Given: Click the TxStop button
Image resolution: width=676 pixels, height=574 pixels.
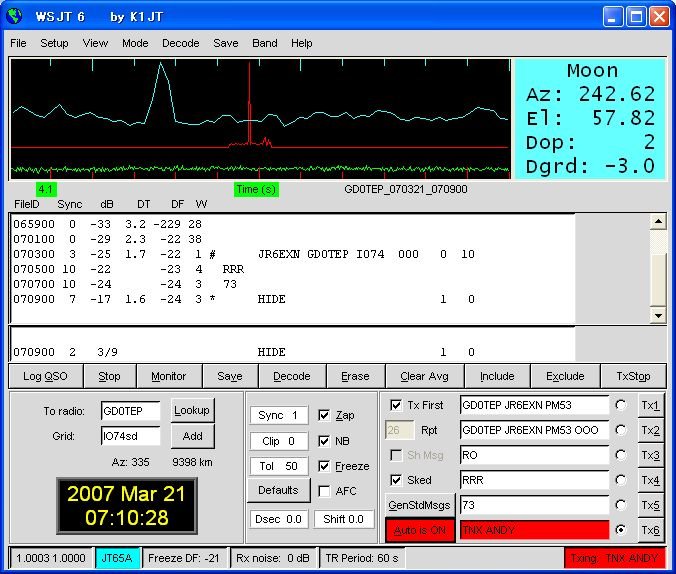Looking at the screenshot, I should point(633,376).
